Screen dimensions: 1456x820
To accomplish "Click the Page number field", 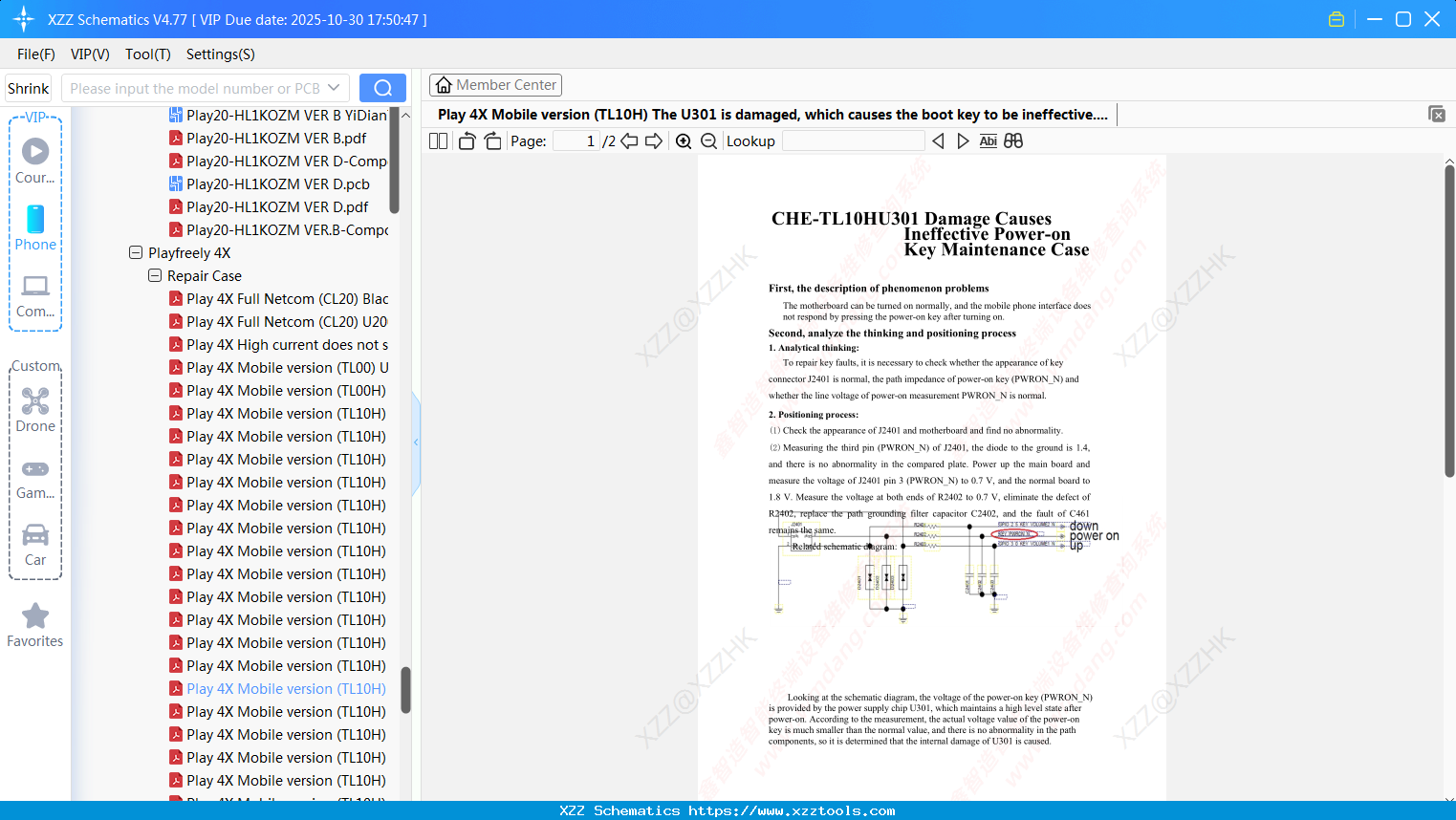I will (x=576, y=140).
